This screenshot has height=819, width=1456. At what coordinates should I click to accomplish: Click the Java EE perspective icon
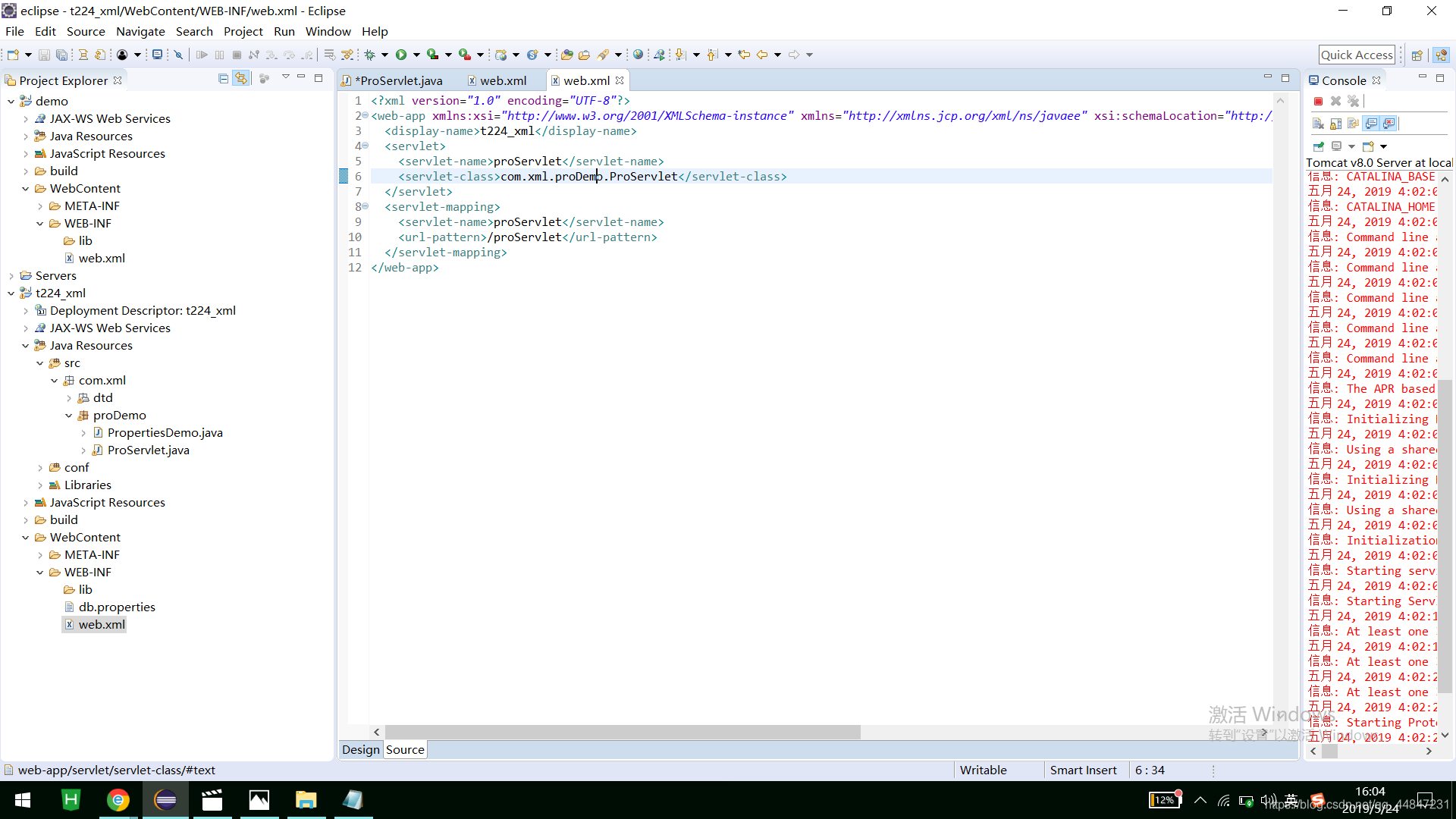coord(1441,55)
